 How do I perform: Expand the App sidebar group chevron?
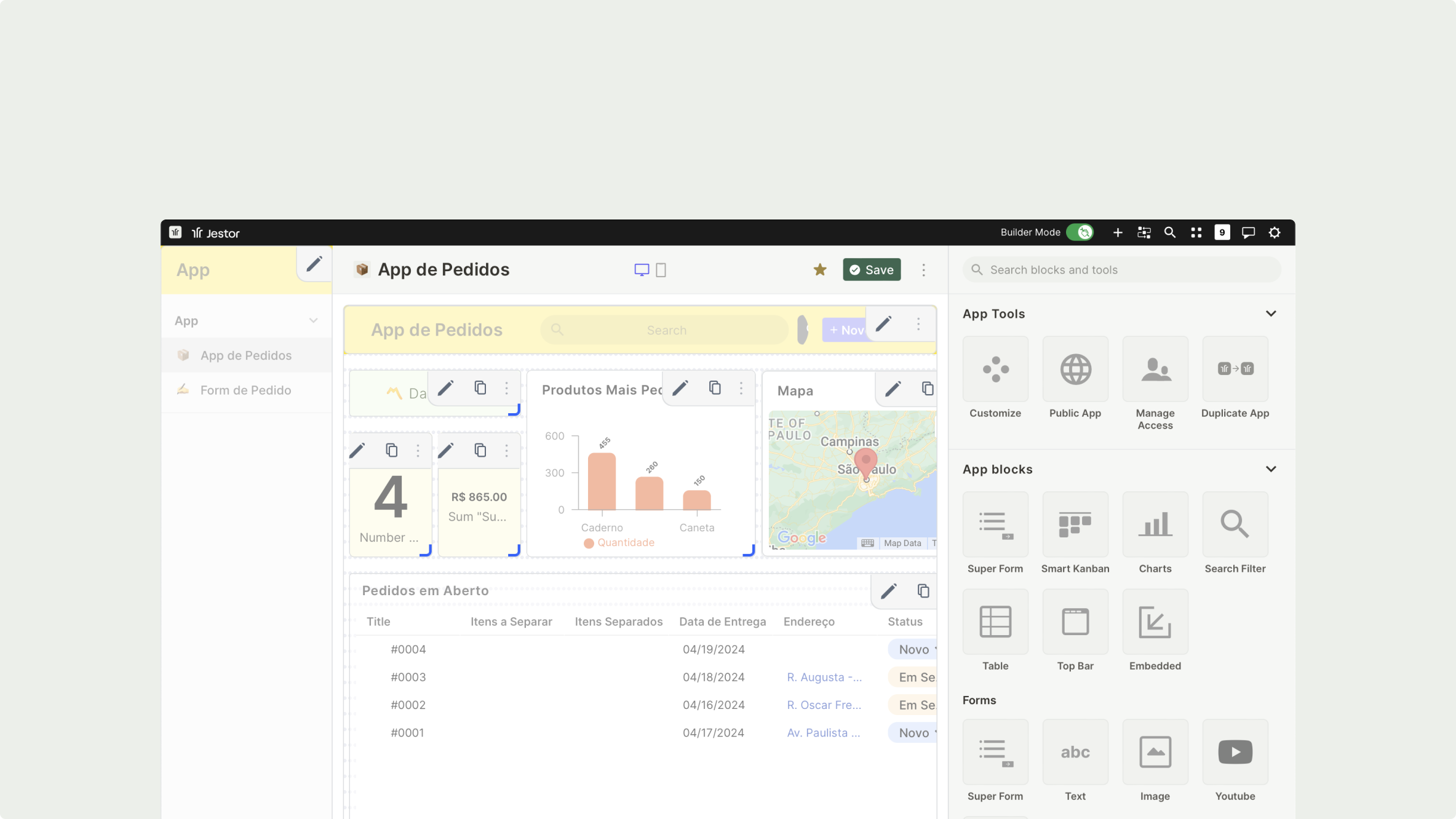tap(313, 321)
